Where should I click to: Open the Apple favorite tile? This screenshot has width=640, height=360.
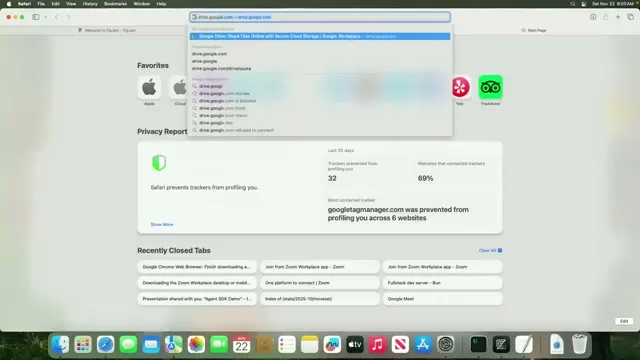pyautogui.click(x=149, y=87)
